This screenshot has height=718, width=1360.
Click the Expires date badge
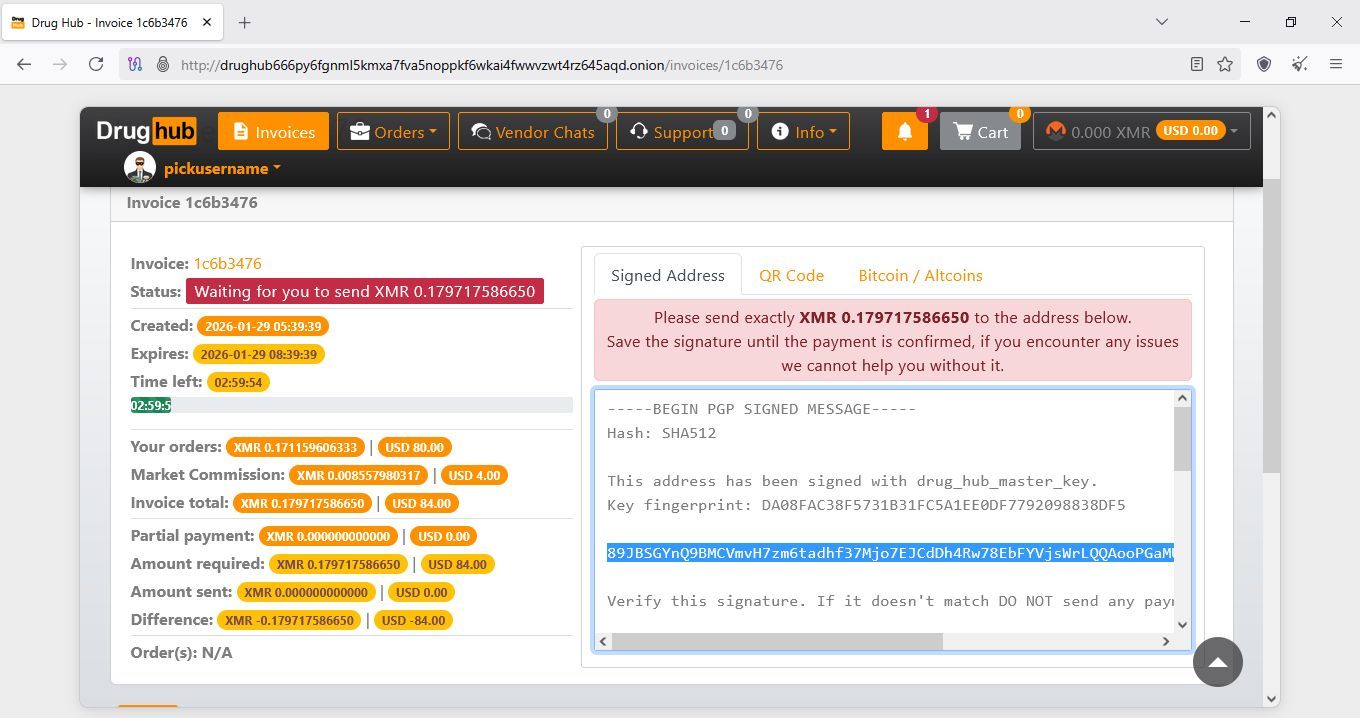(x=259, y=354)
